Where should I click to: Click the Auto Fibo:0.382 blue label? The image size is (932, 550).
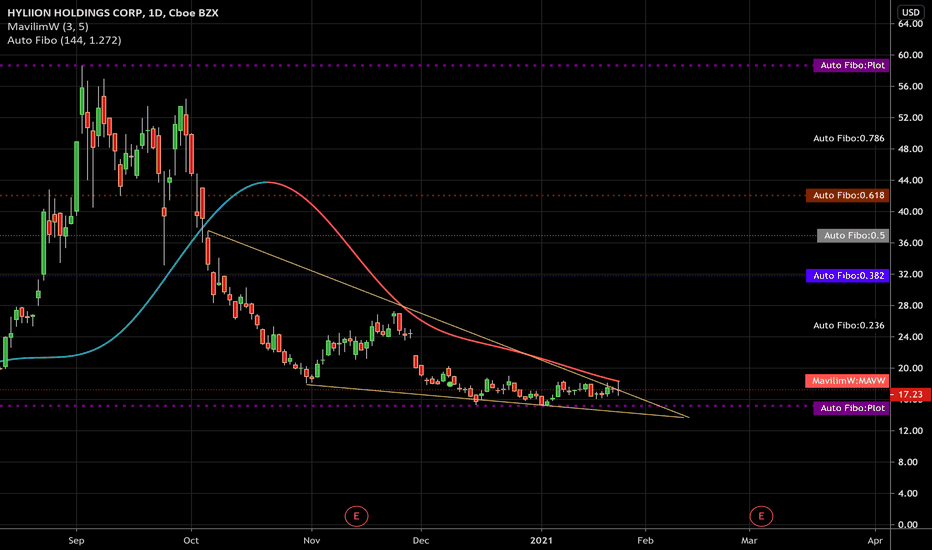[848, 275]
